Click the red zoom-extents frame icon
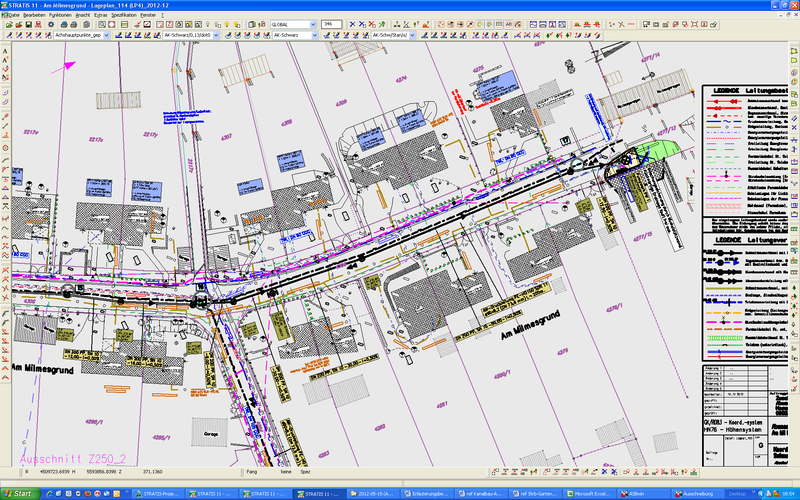Viewport: 800px width, 500px height. pos(694,24)
